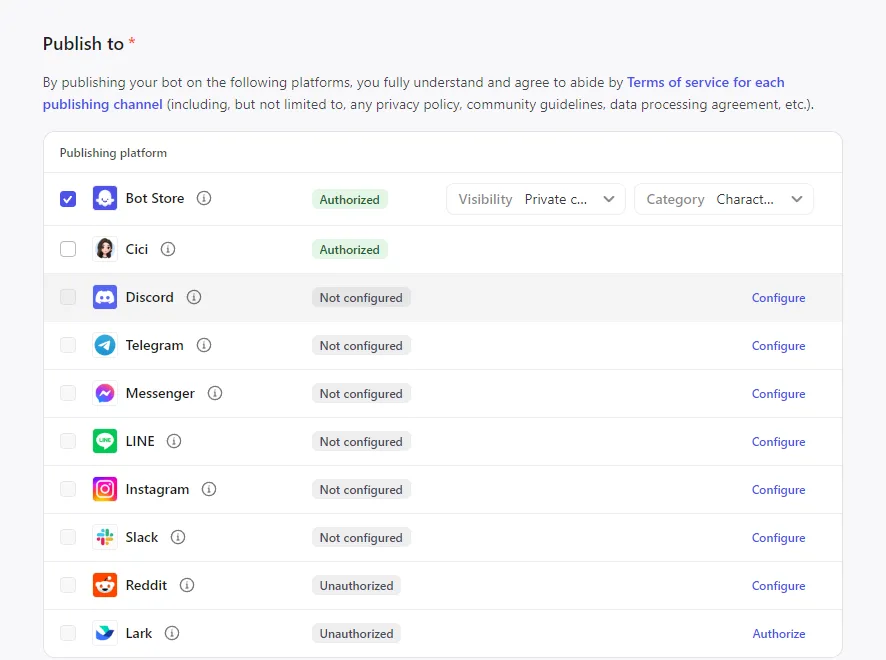
Task: Open the Category dropdown for Bot Store
Action: click(724, 199)
